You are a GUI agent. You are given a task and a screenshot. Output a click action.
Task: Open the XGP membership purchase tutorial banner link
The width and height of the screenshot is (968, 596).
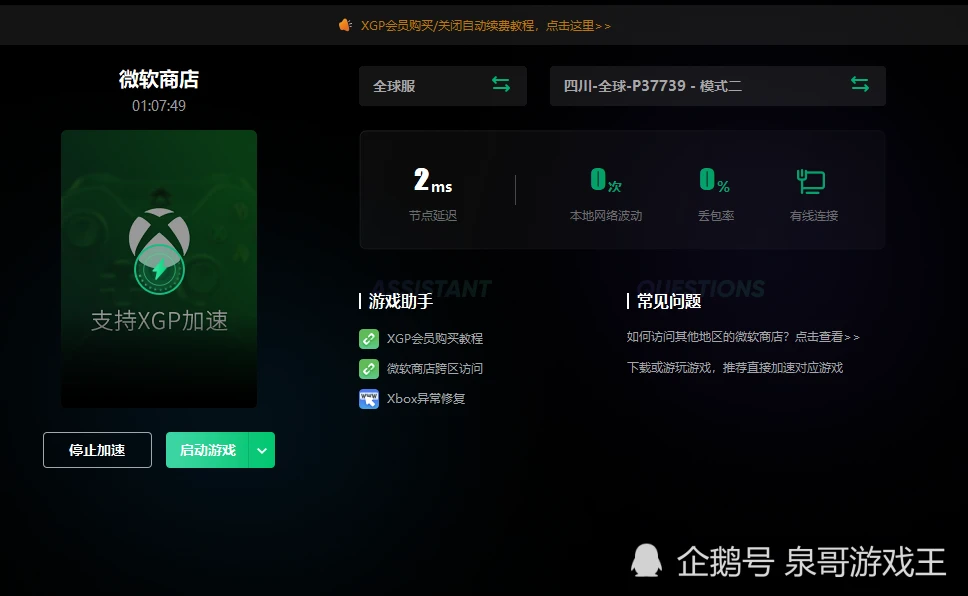(485, 25)
